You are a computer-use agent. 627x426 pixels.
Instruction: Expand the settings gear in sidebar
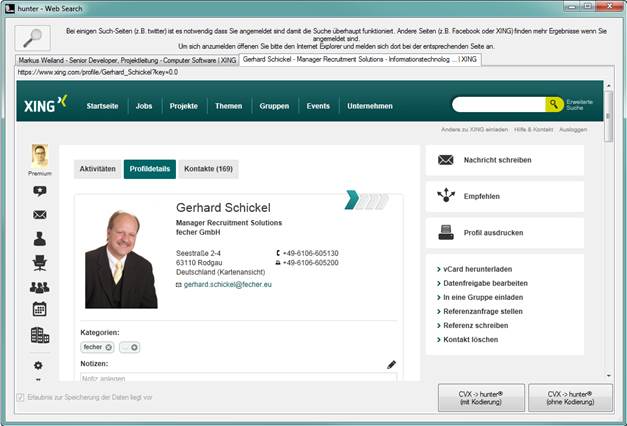click(x=39, y=366)
